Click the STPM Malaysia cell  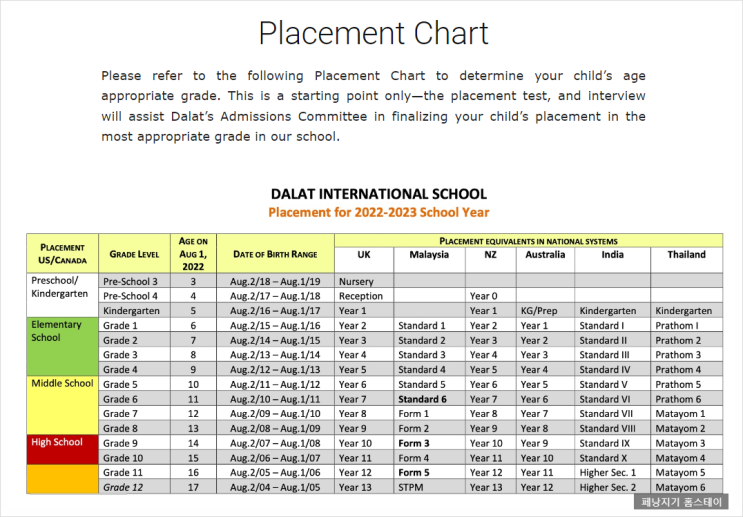point(429,487)
